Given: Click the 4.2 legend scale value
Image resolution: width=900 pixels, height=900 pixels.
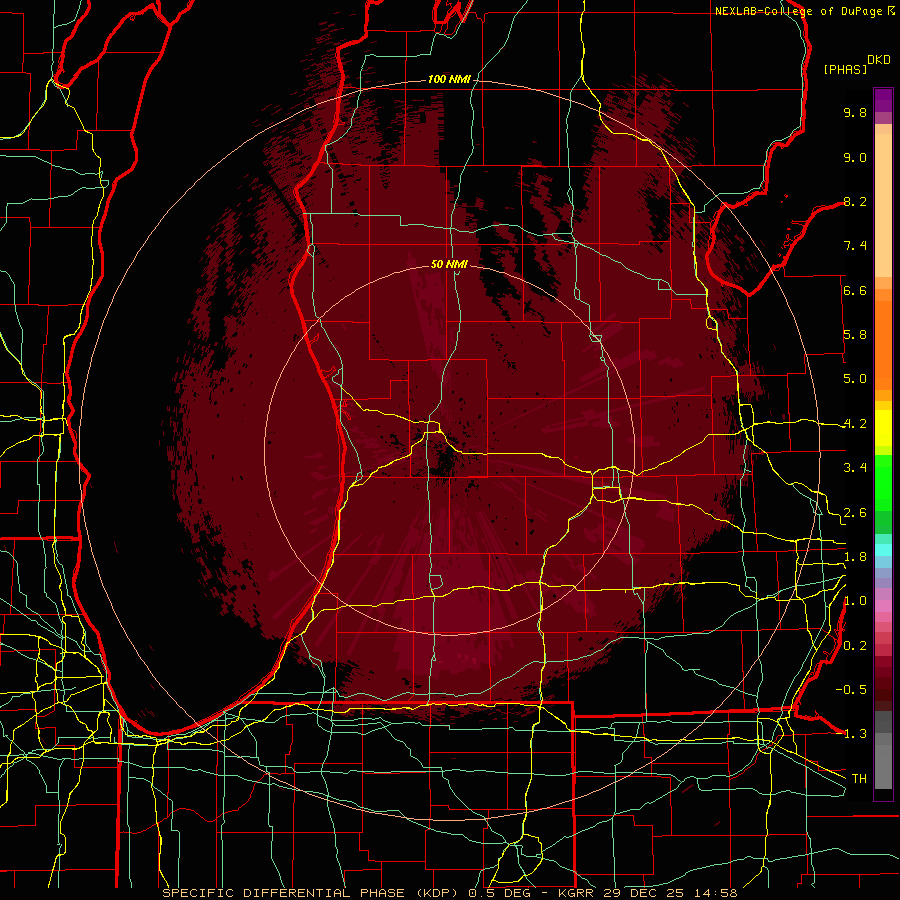Looking at the screenshot, I should click(x=855, y=424).
